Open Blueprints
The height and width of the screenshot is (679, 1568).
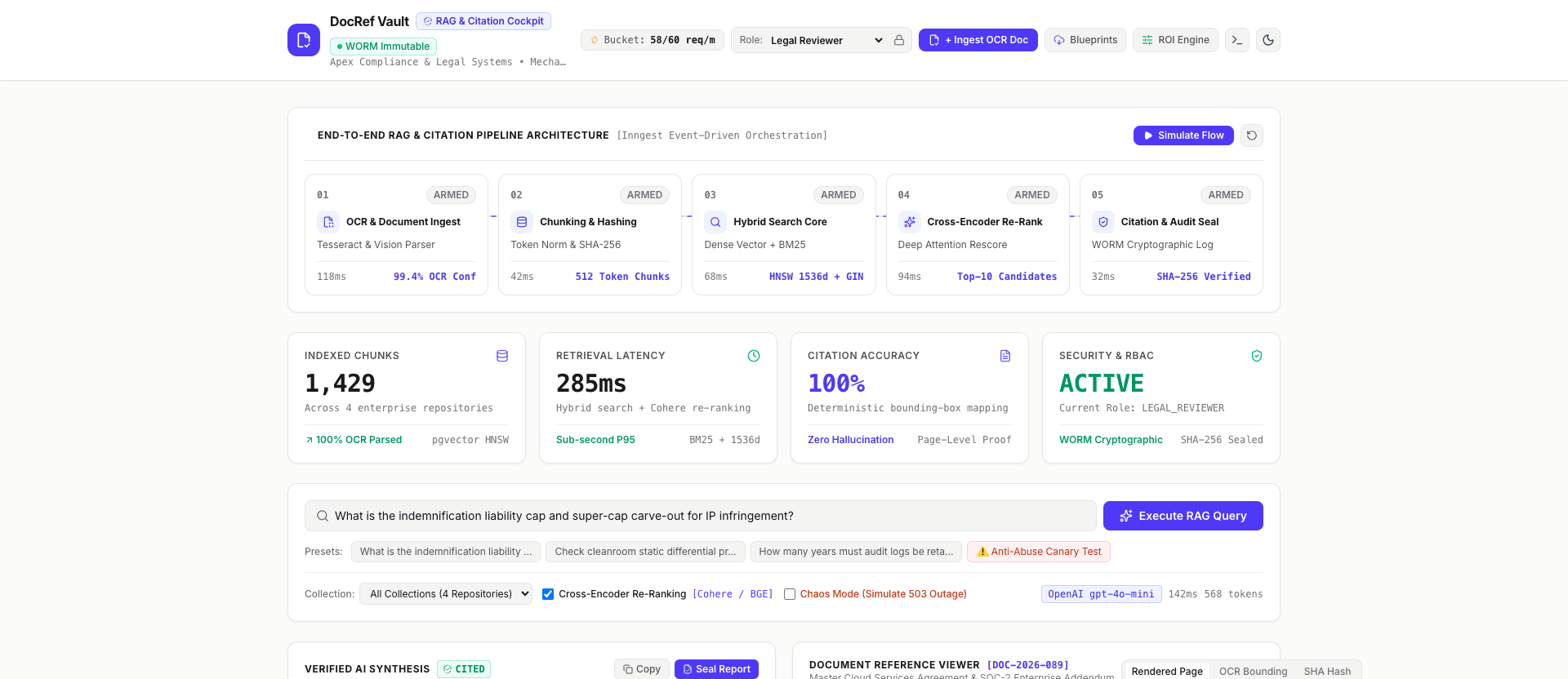1085,40
